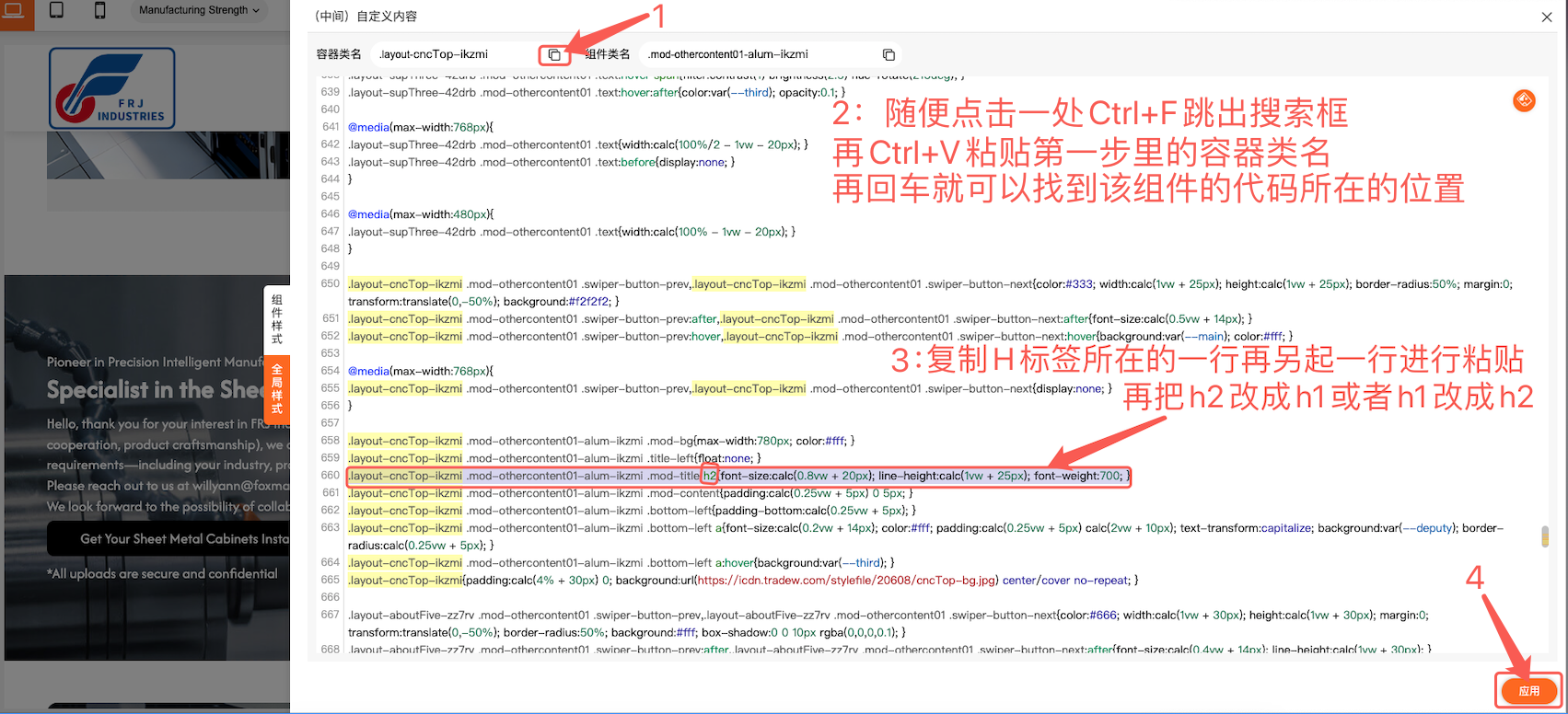The image size is (1568, 714).
Task: Switch to mobile phone preview mode
Action: (x=99, y=11)
